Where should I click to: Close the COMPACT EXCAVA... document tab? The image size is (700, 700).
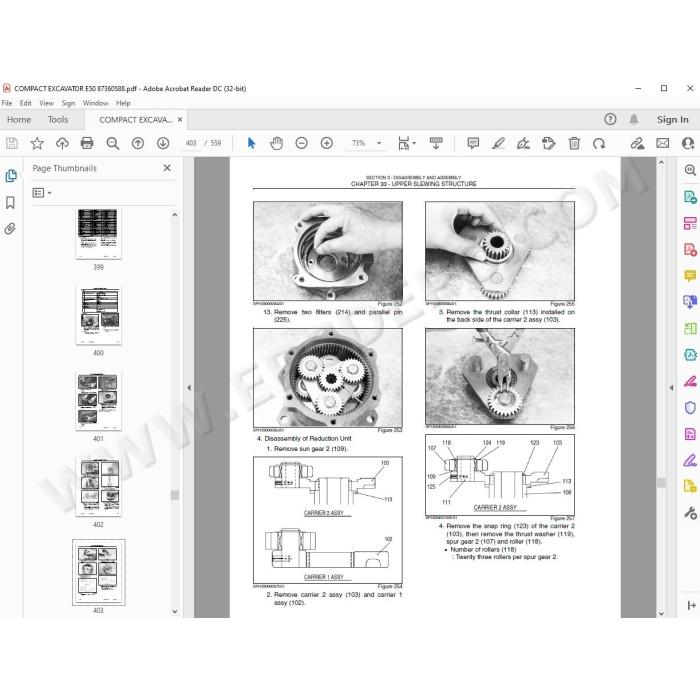click(x=180, y=120)
